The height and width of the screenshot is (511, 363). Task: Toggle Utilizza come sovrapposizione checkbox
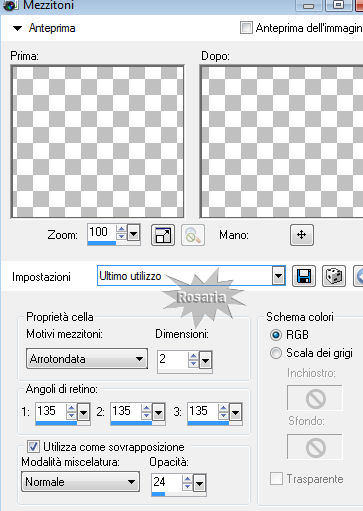tap(33, 447)
